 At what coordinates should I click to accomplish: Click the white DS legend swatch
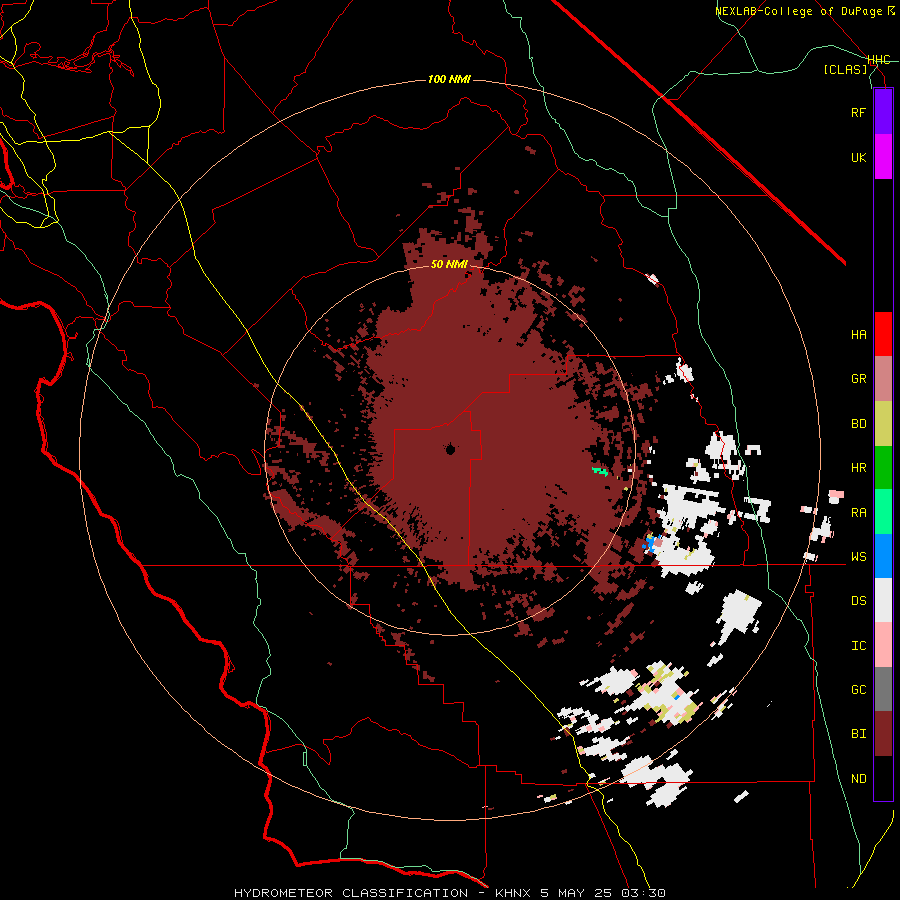point(883,600)
